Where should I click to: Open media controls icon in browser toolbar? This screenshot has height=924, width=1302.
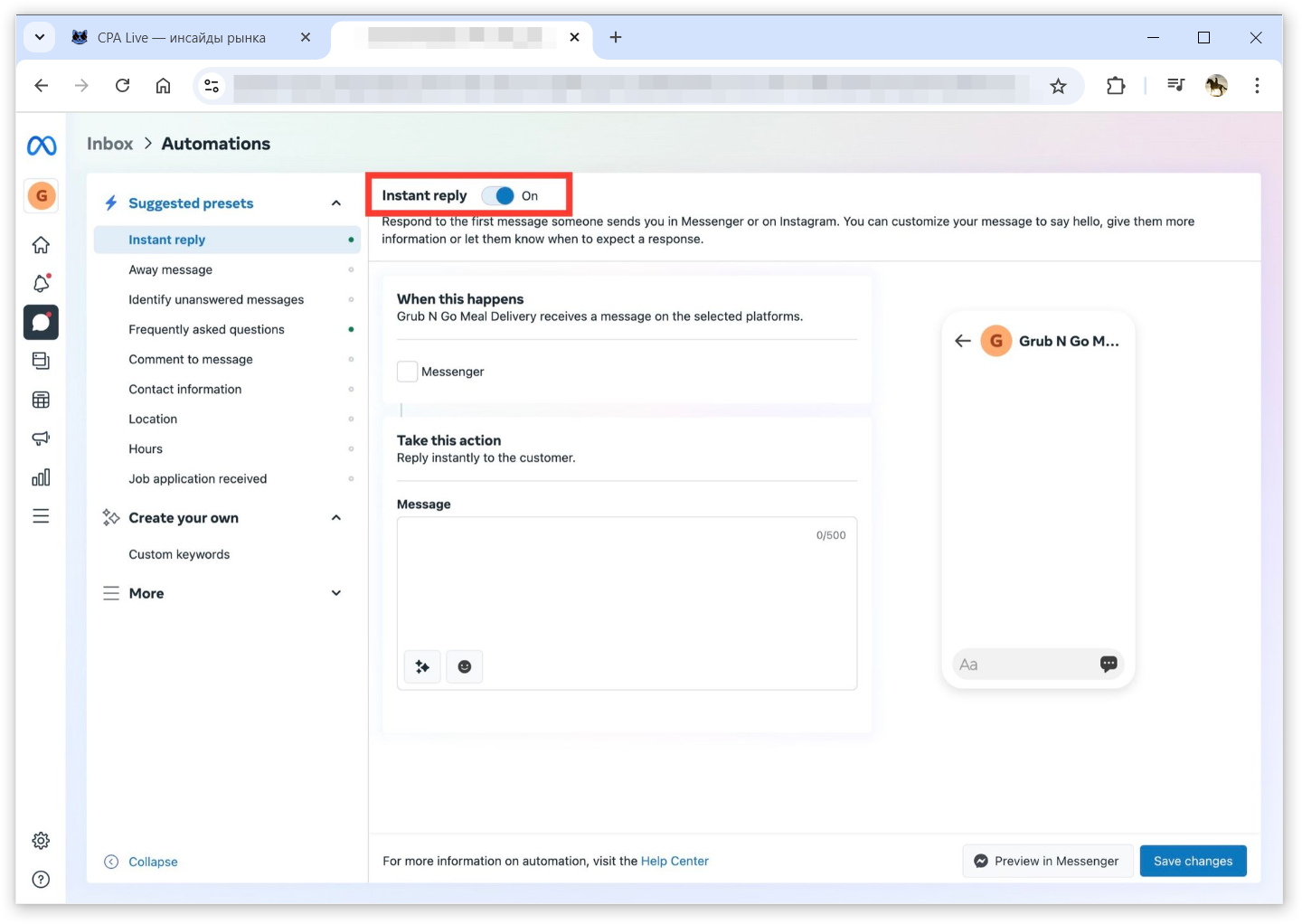(1175, 85)
